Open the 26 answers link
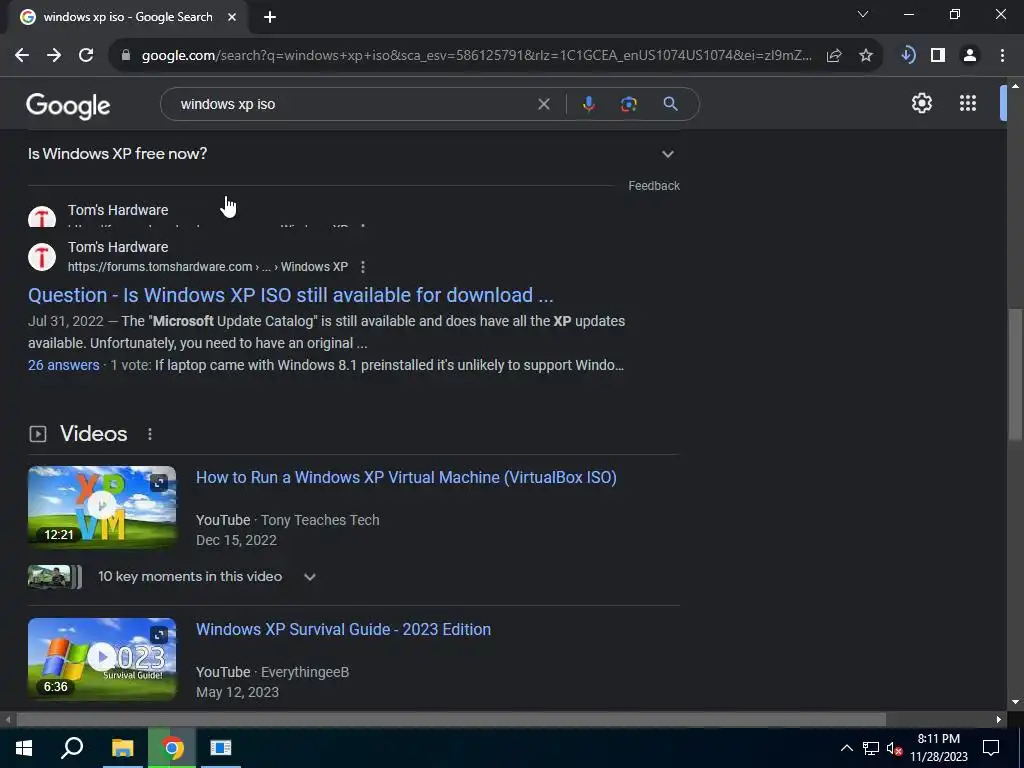 click(x=63, y=365)
